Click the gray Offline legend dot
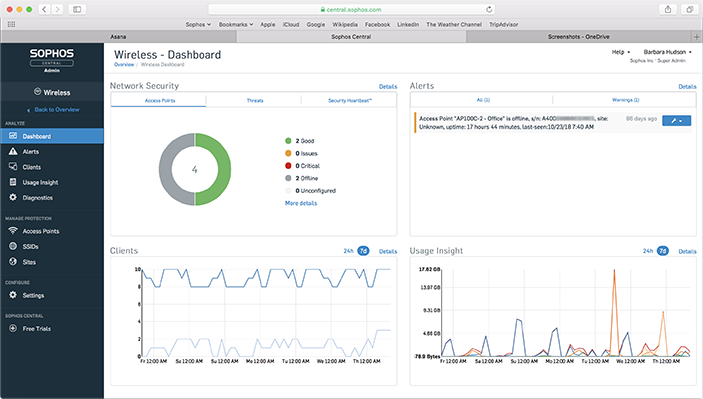 (288, 178)
